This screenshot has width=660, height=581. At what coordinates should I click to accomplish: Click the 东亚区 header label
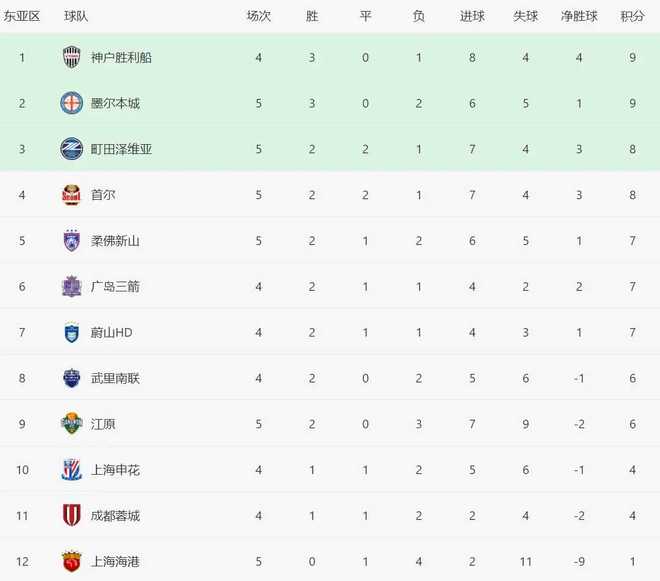pos(22,16)
